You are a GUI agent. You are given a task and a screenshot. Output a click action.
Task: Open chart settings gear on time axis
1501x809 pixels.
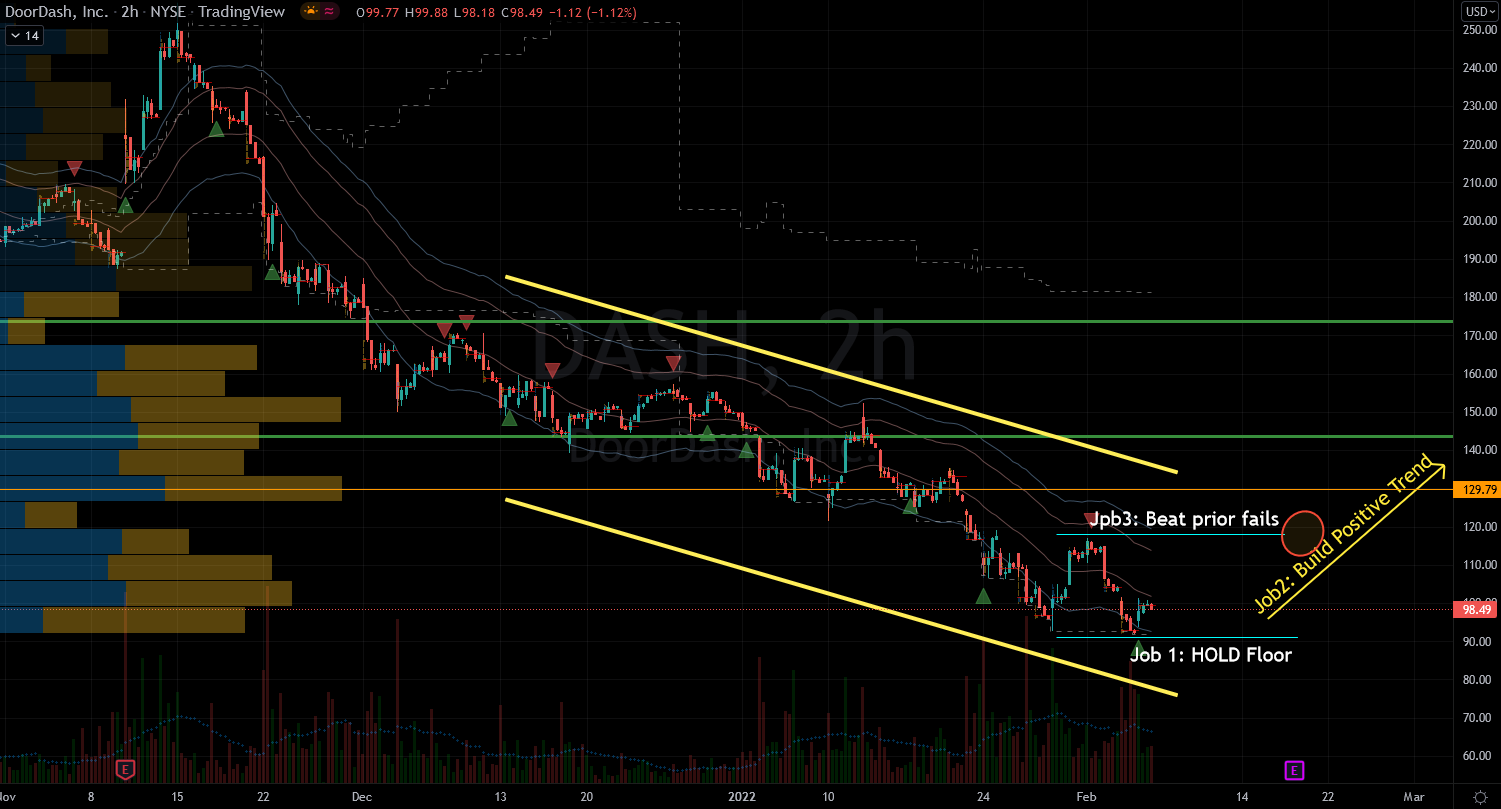pos(1480,797)
